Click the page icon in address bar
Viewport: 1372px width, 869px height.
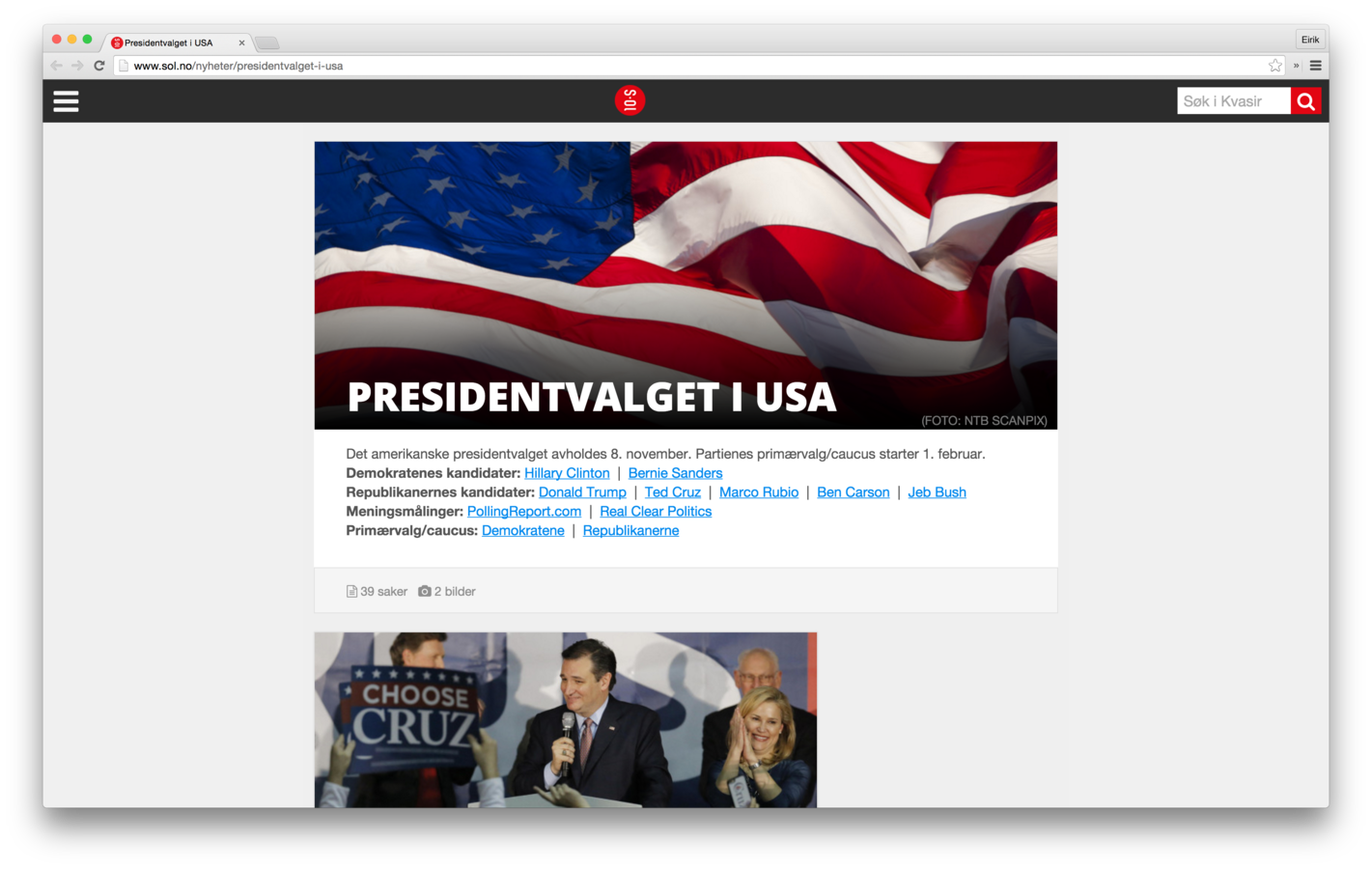(x=123, y=66)
